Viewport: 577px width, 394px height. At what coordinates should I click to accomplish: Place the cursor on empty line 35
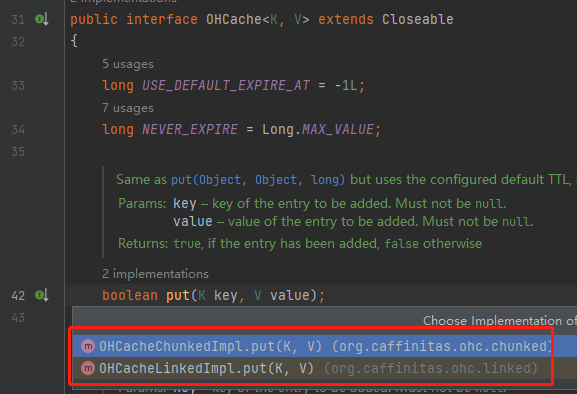pyautogui.click(x=320, y=152)
